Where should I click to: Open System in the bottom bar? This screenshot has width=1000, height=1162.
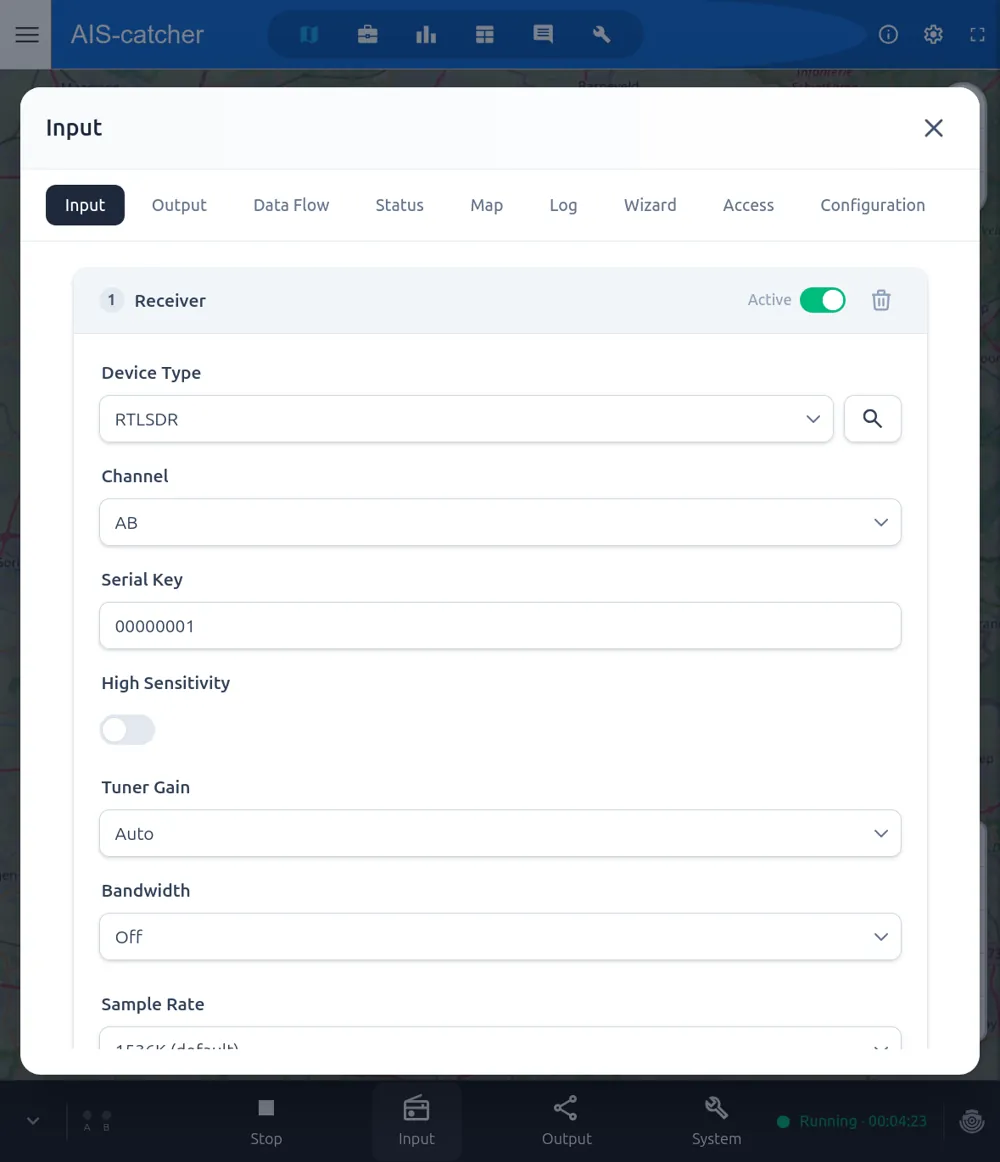716,1121
